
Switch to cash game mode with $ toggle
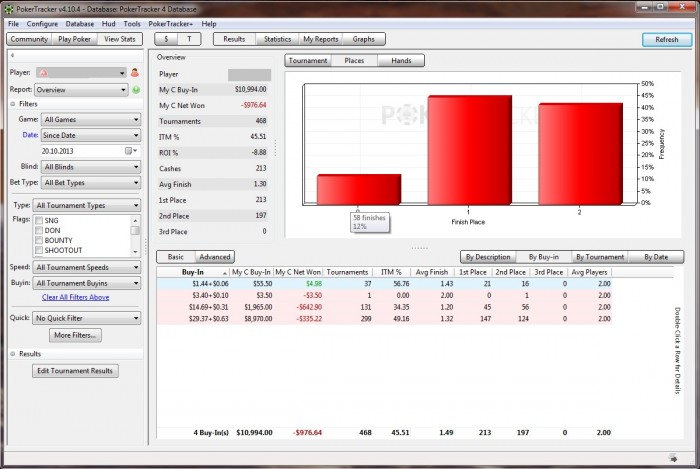coord(166,39)
